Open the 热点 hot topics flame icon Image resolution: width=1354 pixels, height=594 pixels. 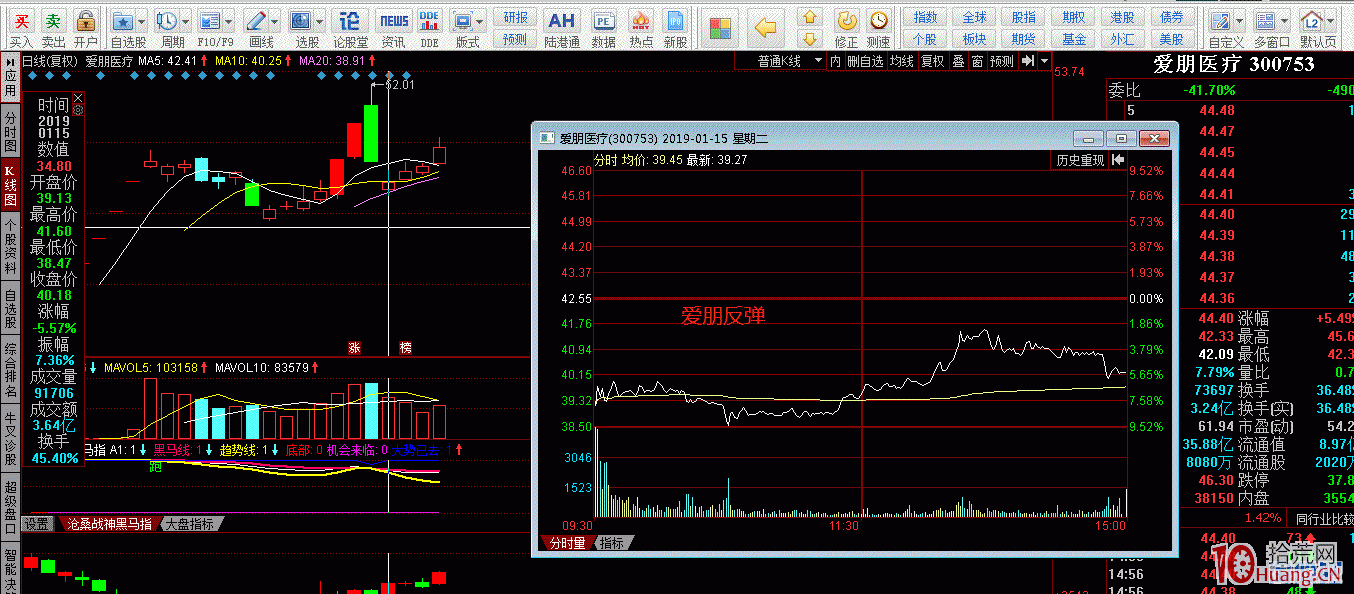(x=641, y=21)
